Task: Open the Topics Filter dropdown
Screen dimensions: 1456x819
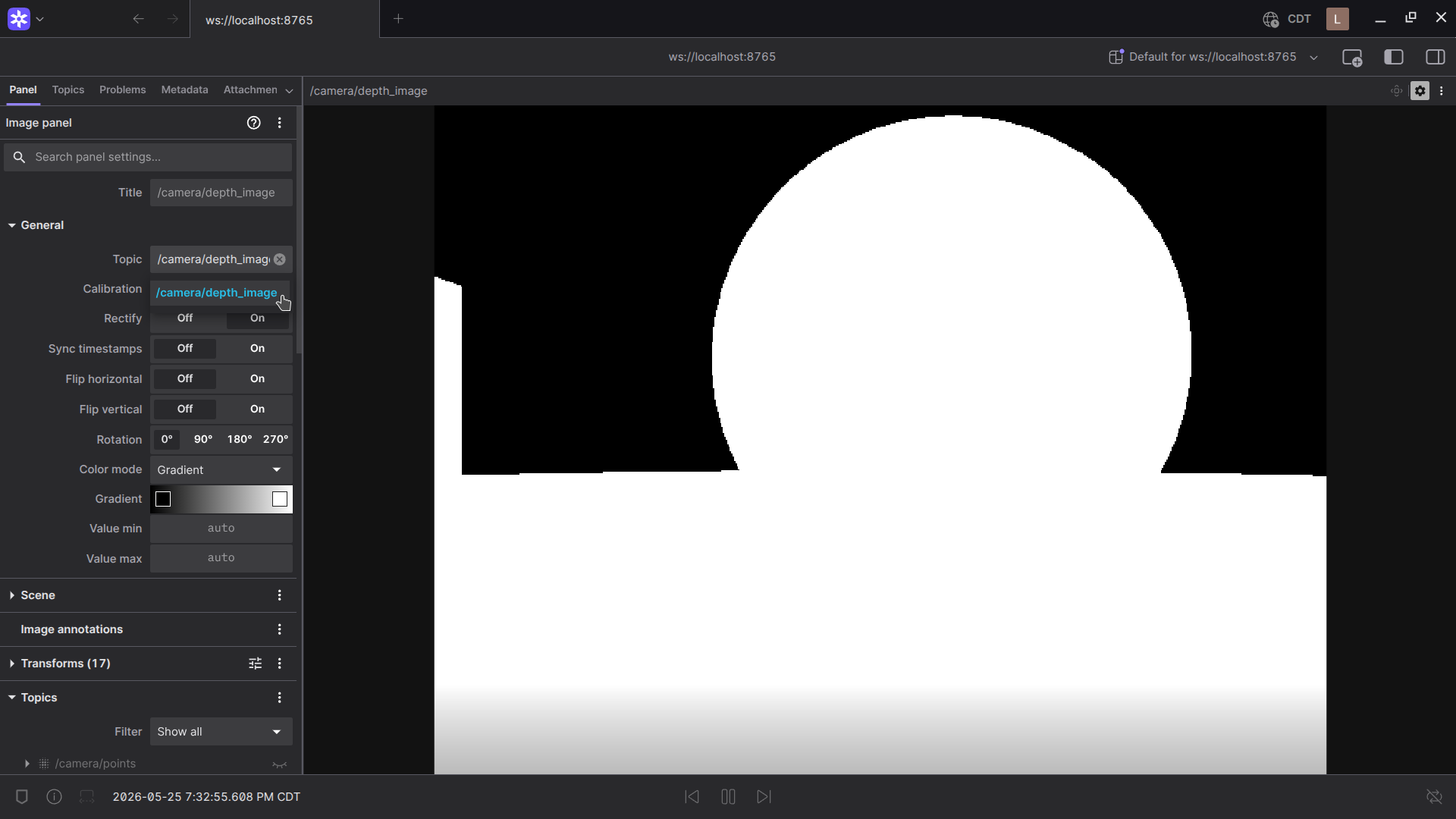Action: [x=221, y=732]
